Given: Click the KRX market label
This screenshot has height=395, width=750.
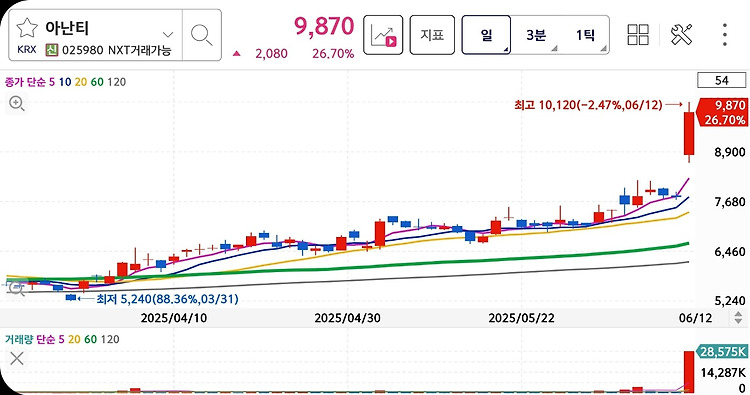Looking at the screenshot, I should (27, 50).
